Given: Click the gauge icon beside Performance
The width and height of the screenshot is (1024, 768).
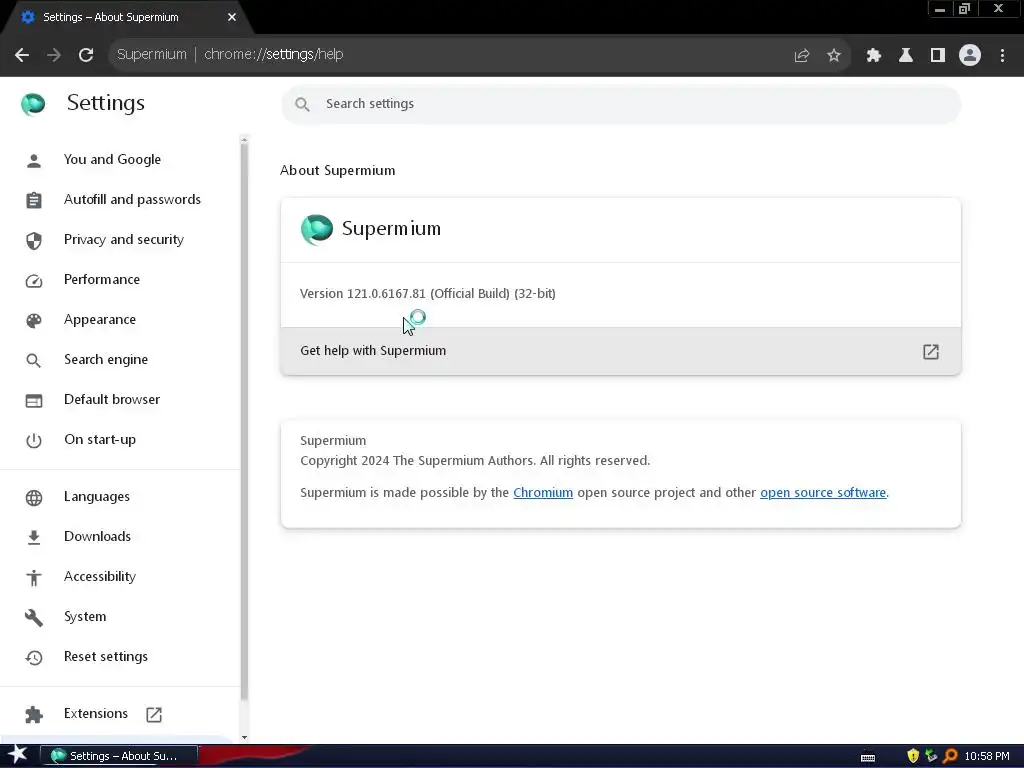Looking at the screenshot, I should point(34,281).
